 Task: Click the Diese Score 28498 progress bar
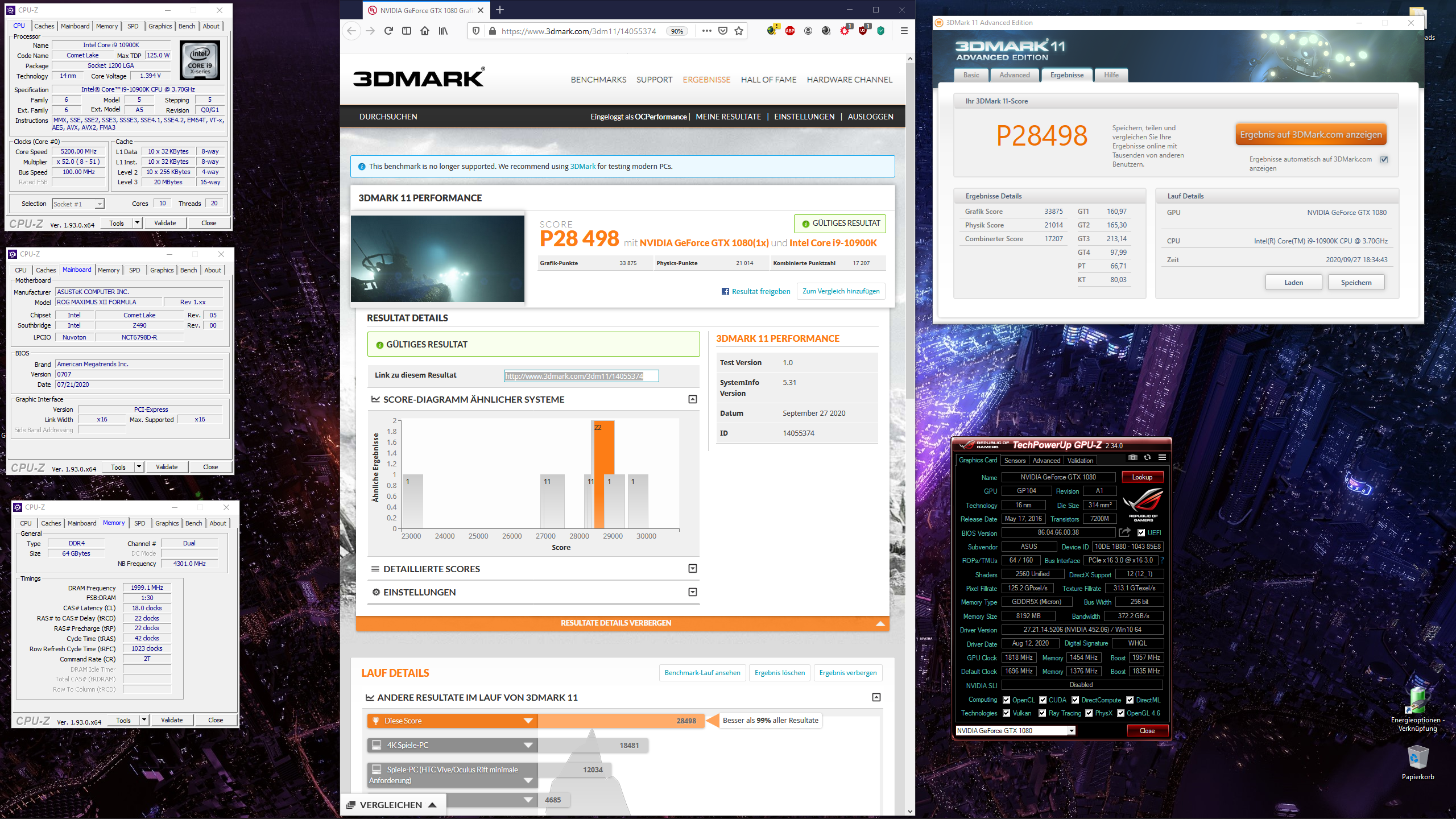621,721
